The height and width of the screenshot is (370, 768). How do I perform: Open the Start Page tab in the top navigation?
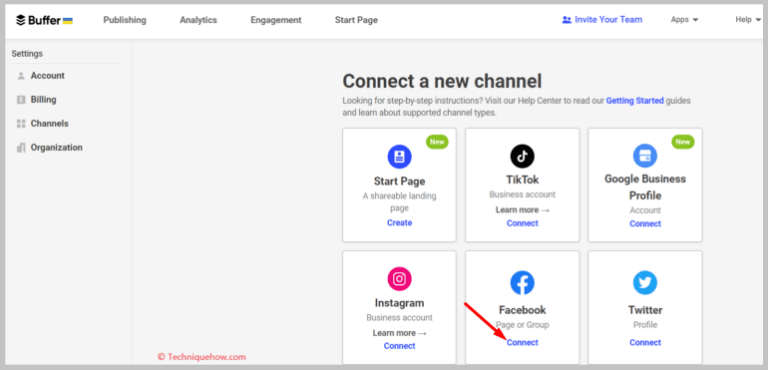point(357,20)
